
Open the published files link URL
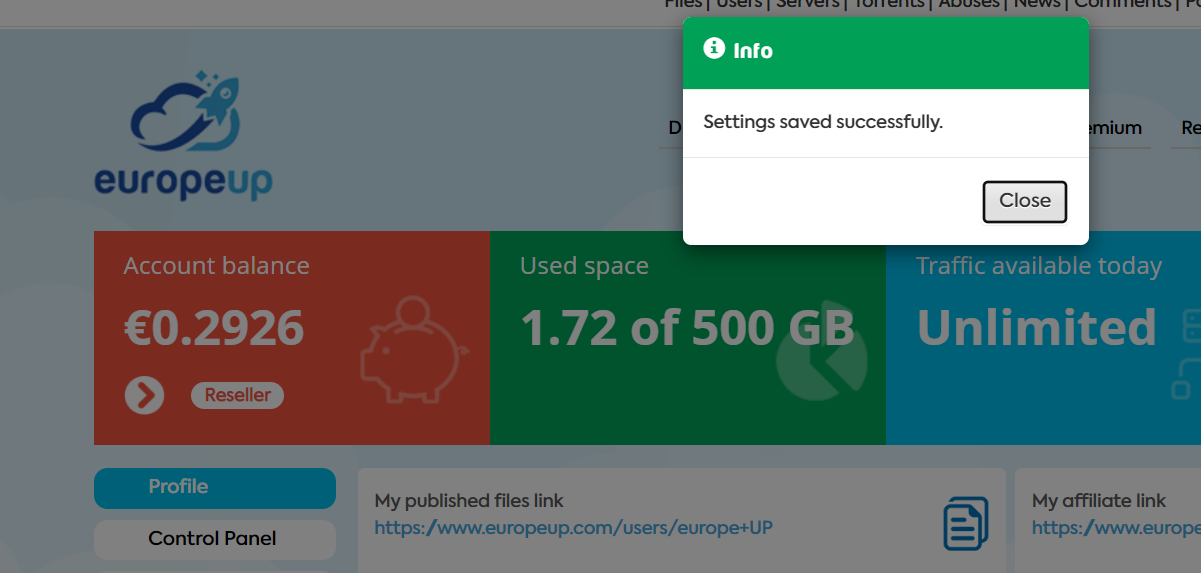click(574, 528)
